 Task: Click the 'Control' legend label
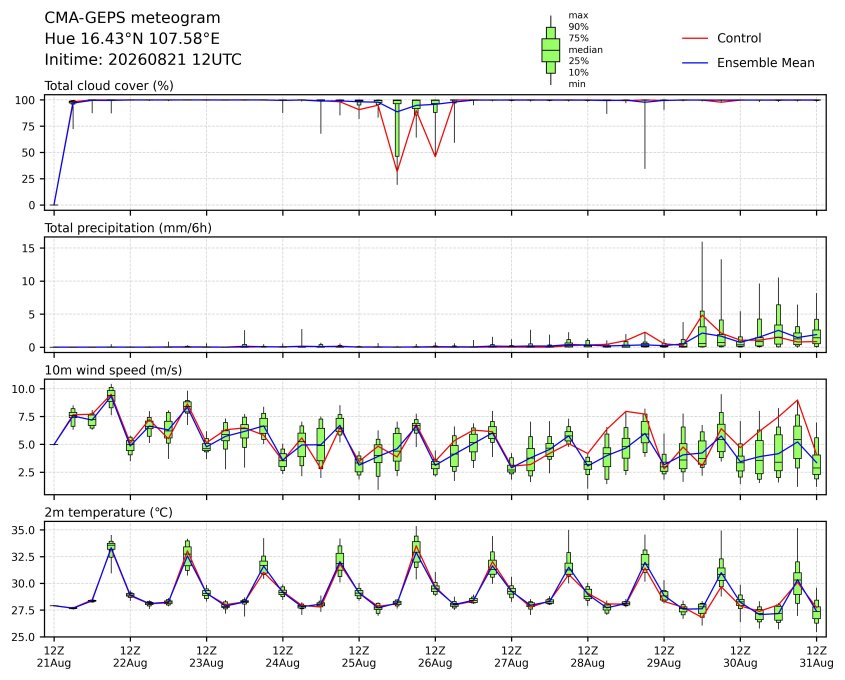[739, 38]
